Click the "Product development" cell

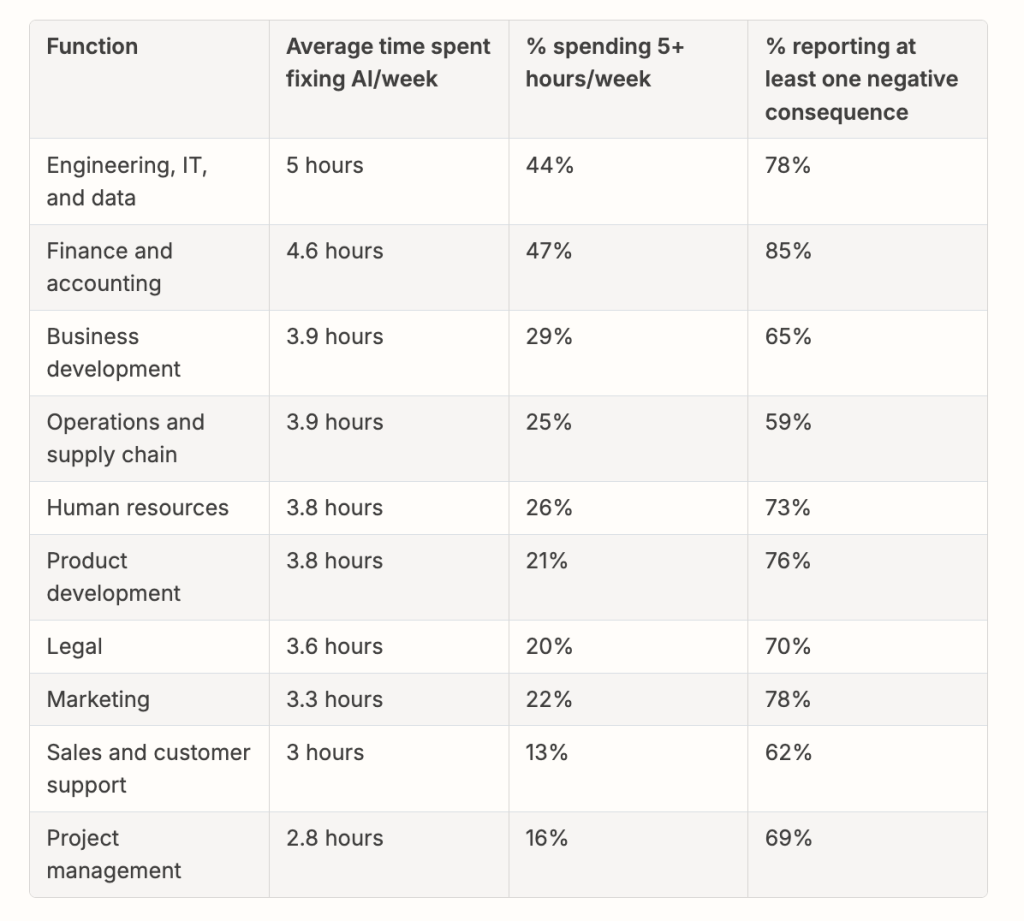click(113, 577)
